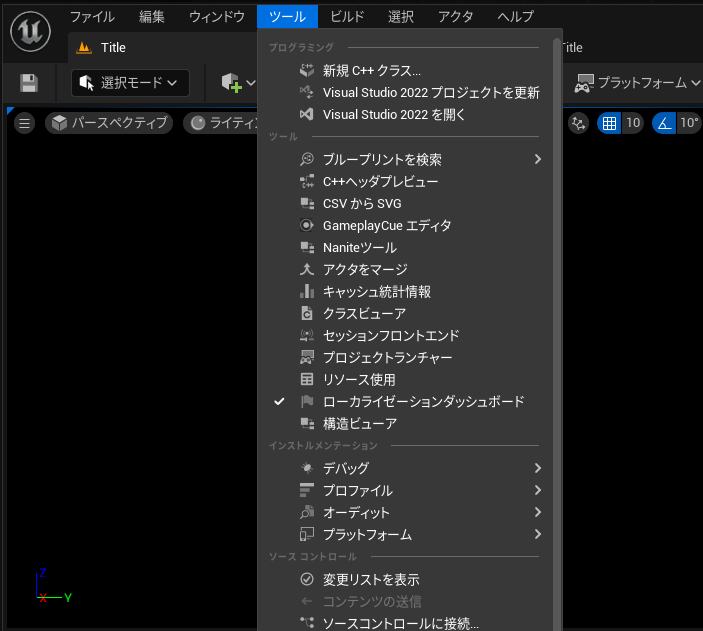Click the surface snapping icon in viewport toolbar

pos(578,123)
